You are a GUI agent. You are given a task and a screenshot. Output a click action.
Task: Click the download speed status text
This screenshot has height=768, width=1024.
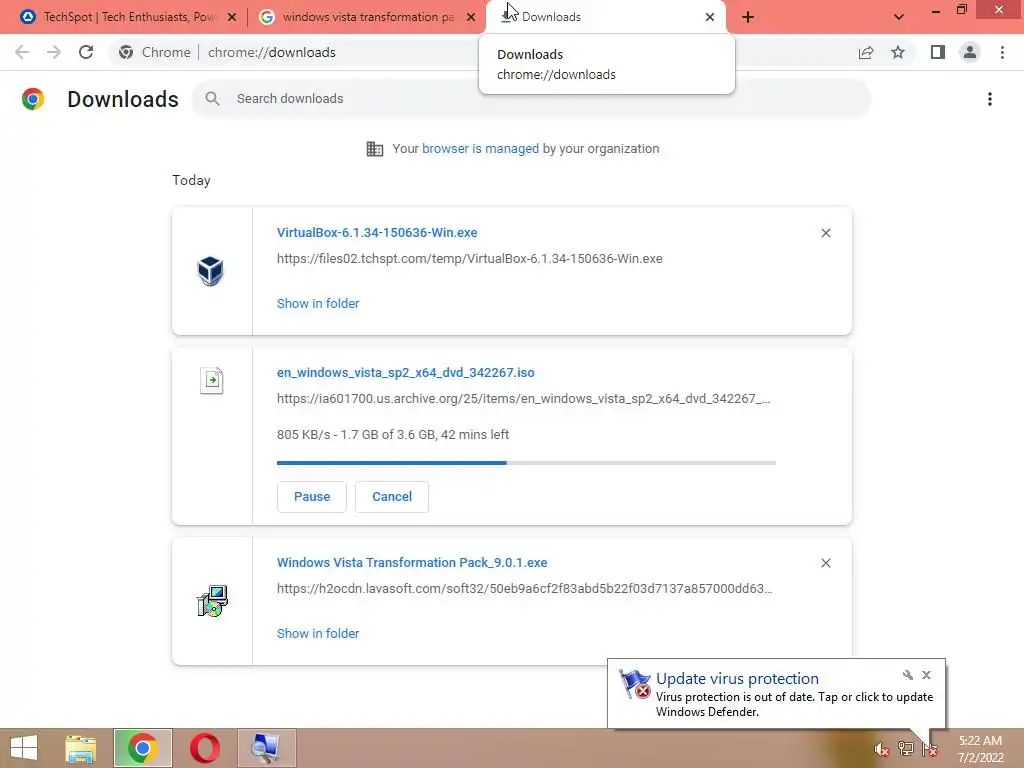[x=392, y=435]
